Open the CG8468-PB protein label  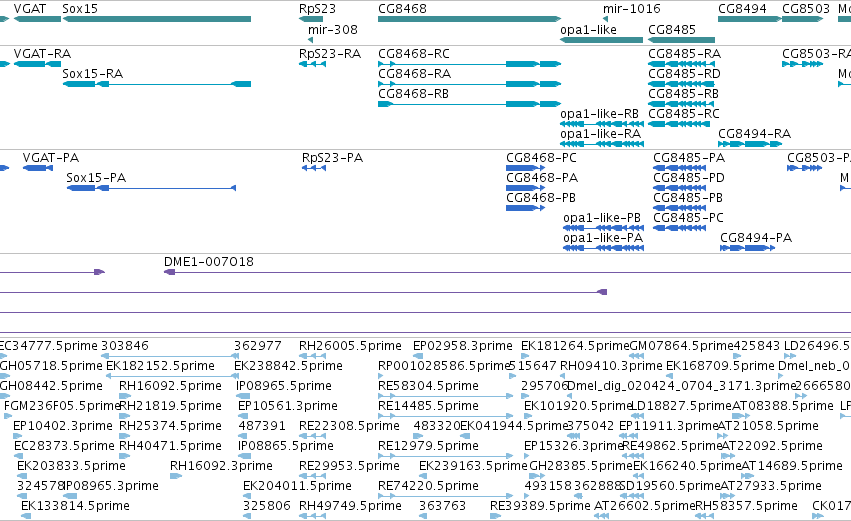pyautogui.click(x=541, y=198)
